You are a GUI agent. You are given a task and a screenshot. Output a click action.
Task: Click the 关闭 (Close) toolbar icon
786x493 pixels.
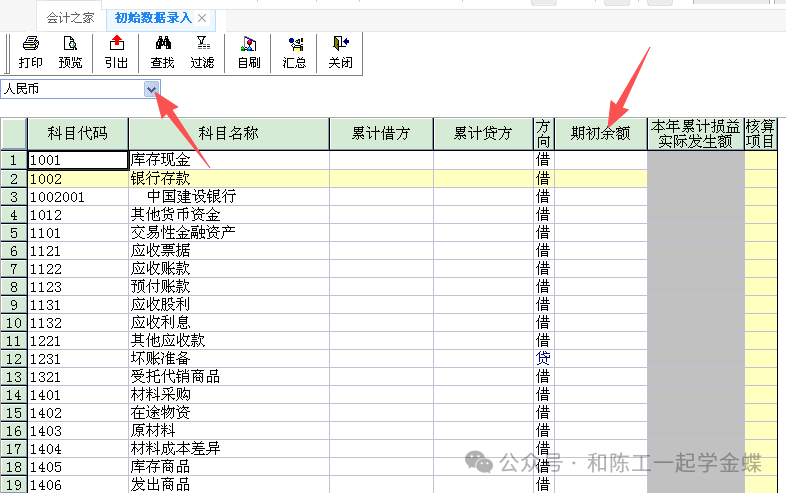click(x=340, y=52)
